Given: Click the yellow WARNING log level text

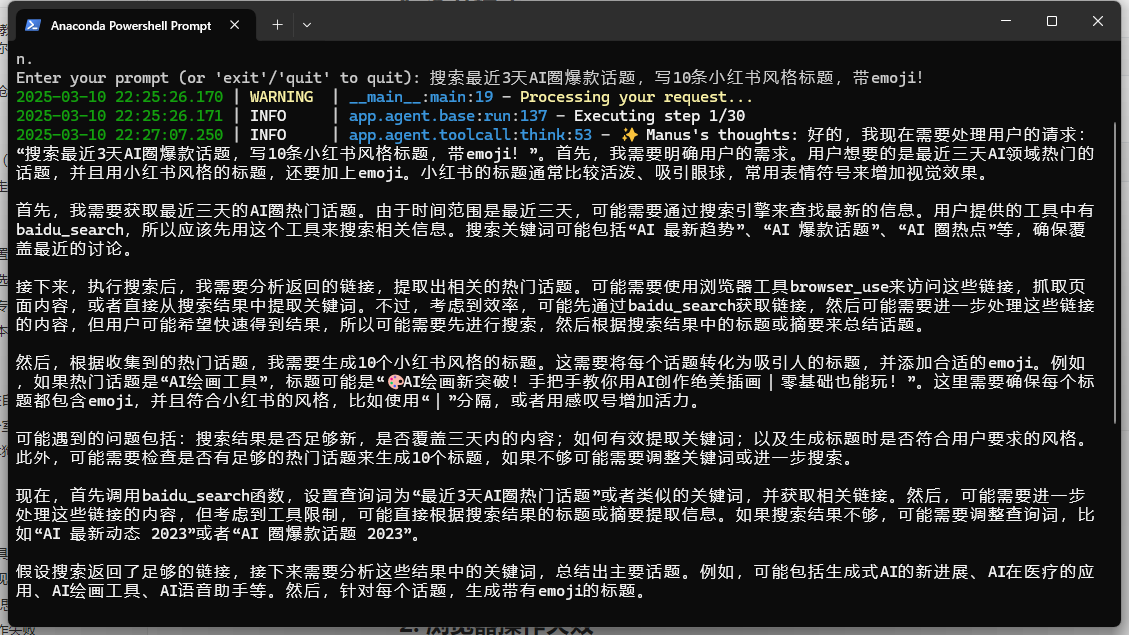Looking at the screenshot, I should pyautogui.click(x=281, y=97).
